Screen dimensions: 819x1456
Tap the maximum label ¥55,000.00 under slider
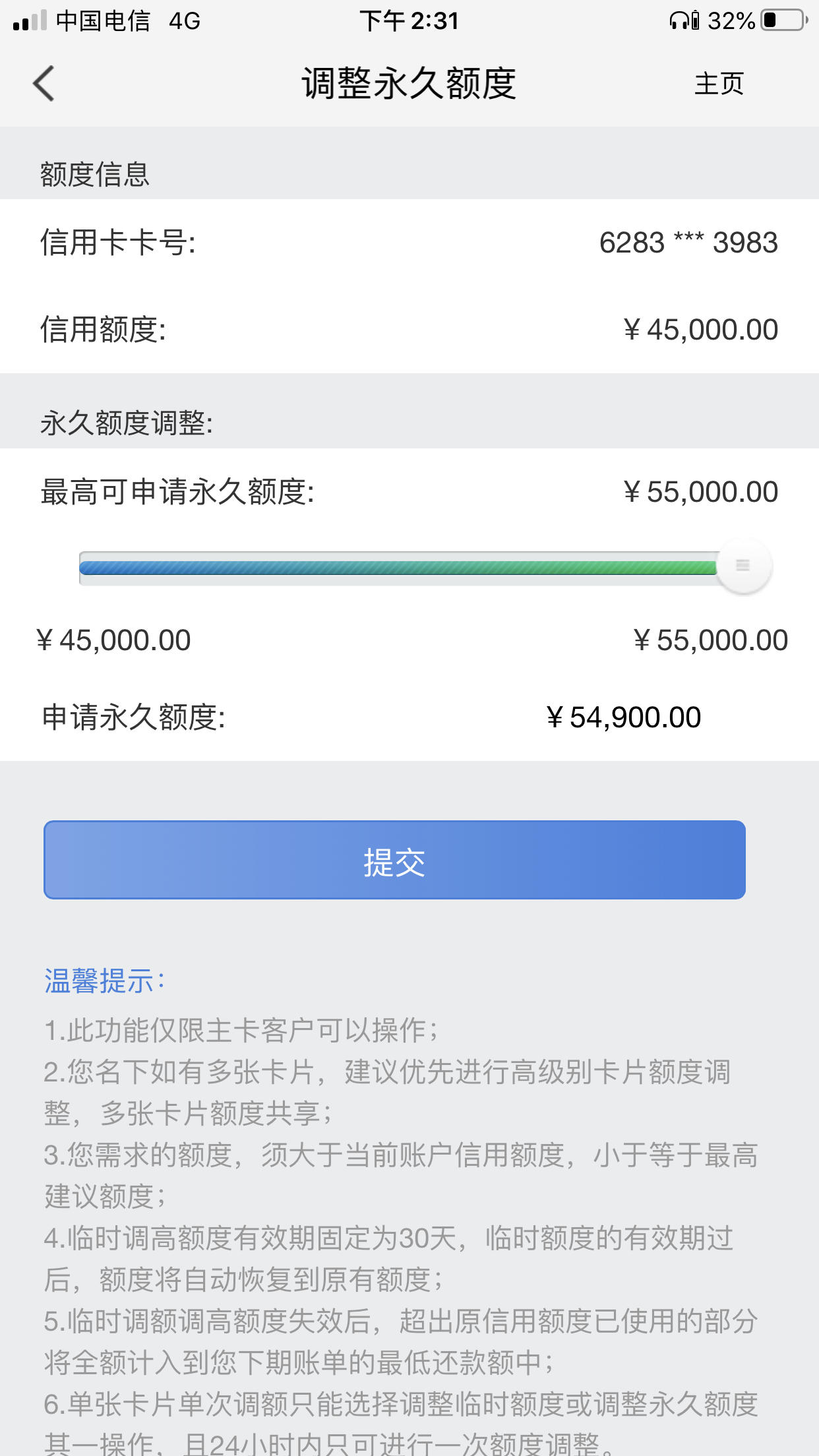(711, 640)
